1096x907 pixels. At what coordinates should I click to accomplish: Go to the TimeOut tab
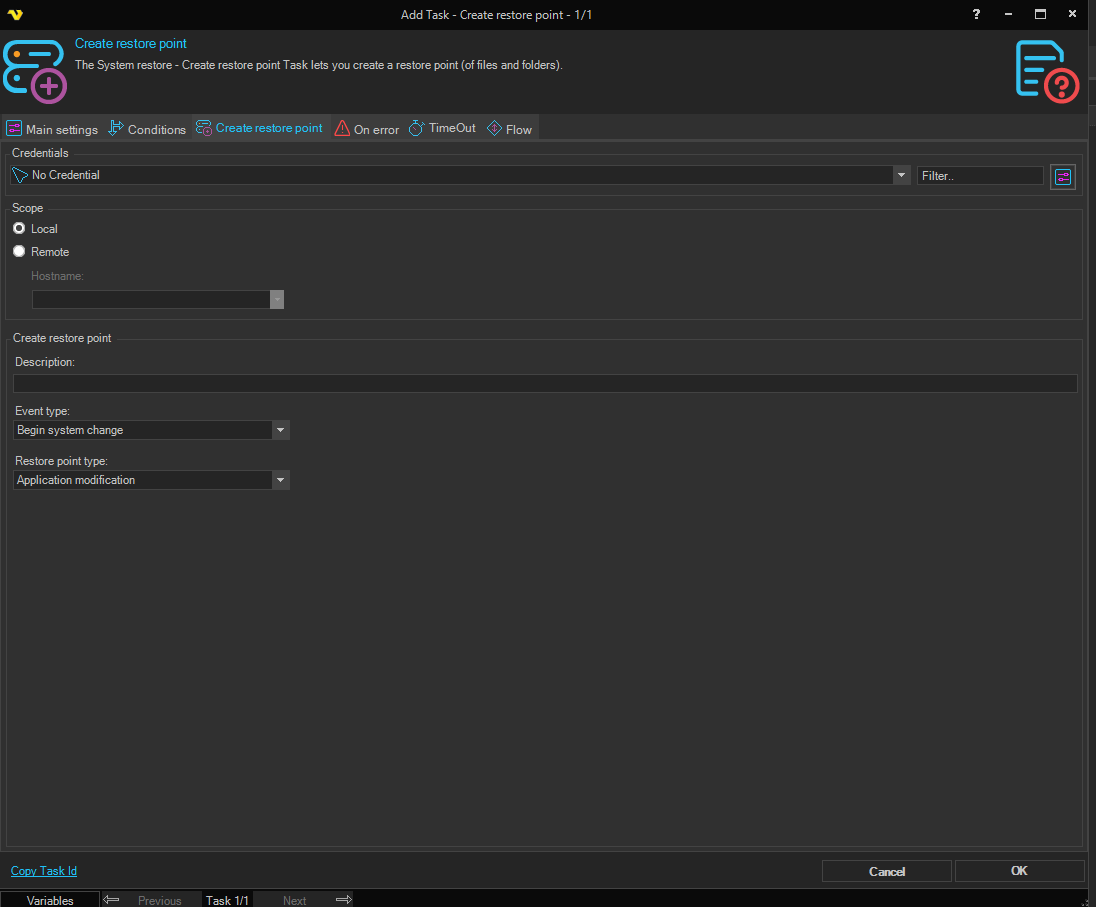point(442,128)
